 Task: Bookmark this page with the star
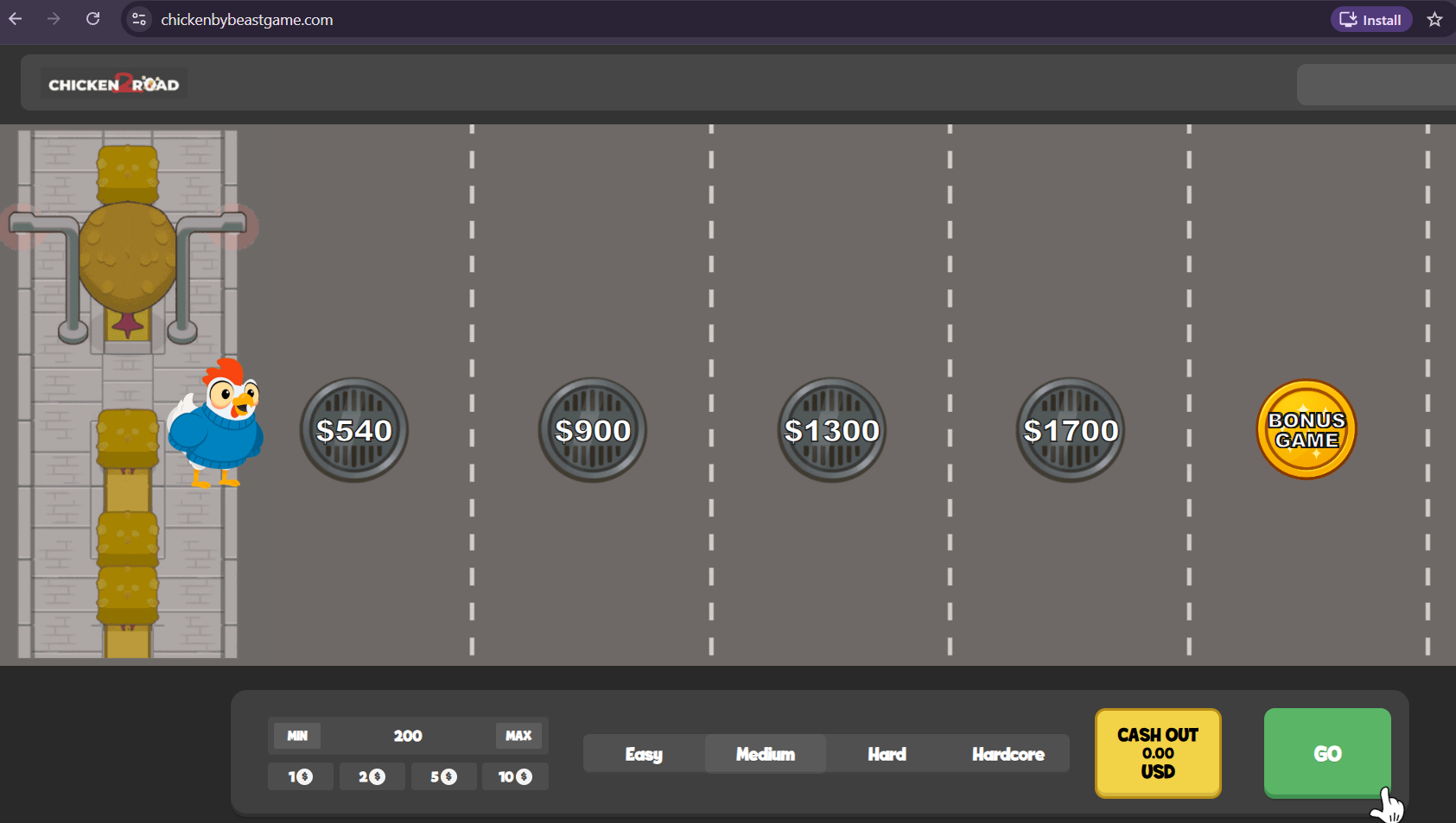pyautogui.click(x=1434, y=19)
